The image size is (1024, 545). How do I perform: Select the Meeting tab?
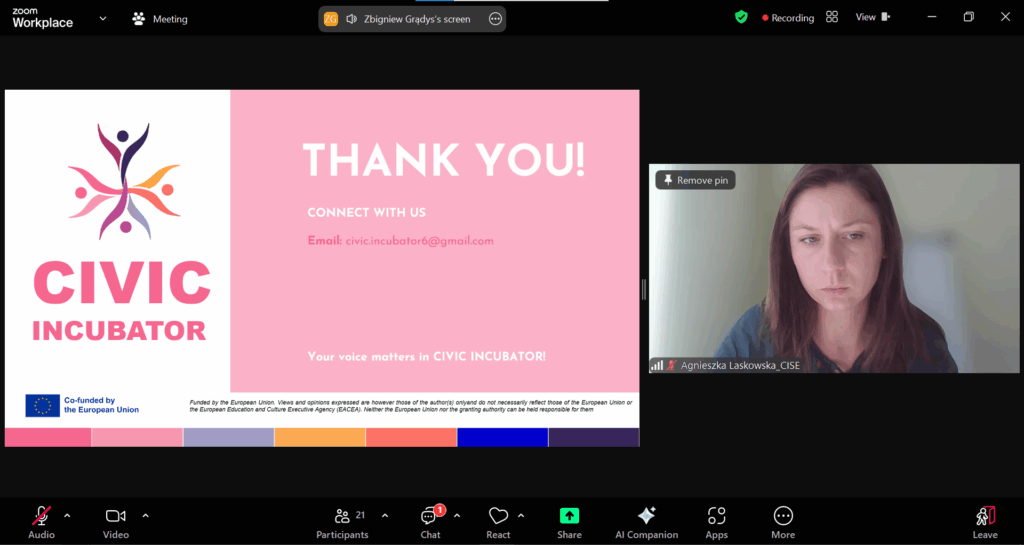tap(160, 19)
